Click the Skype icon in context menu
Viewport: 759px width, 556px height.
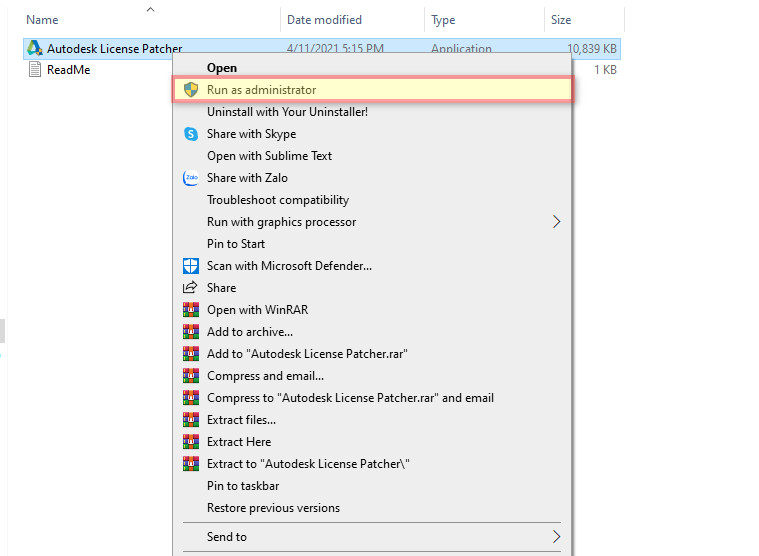click(x=191, y=134)
